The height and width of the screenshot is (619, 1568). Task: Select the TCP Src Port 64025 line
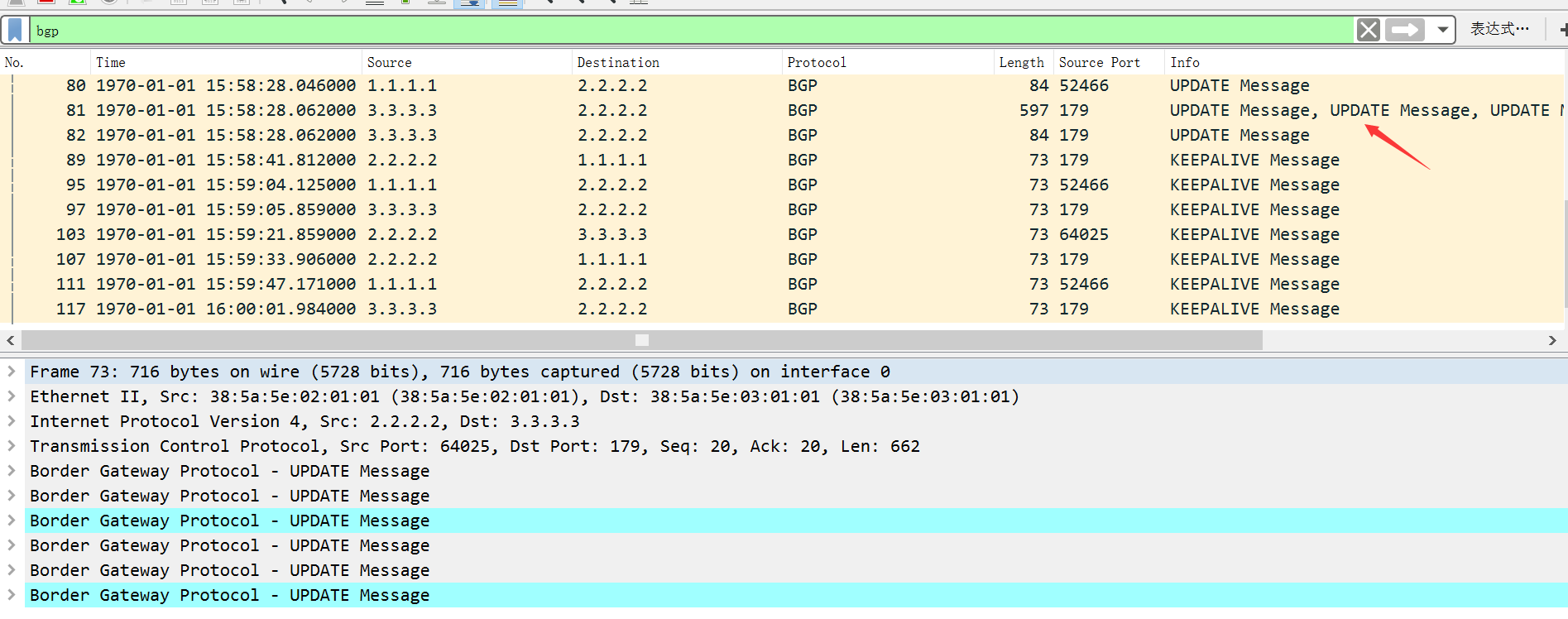[x=796, y=446]
